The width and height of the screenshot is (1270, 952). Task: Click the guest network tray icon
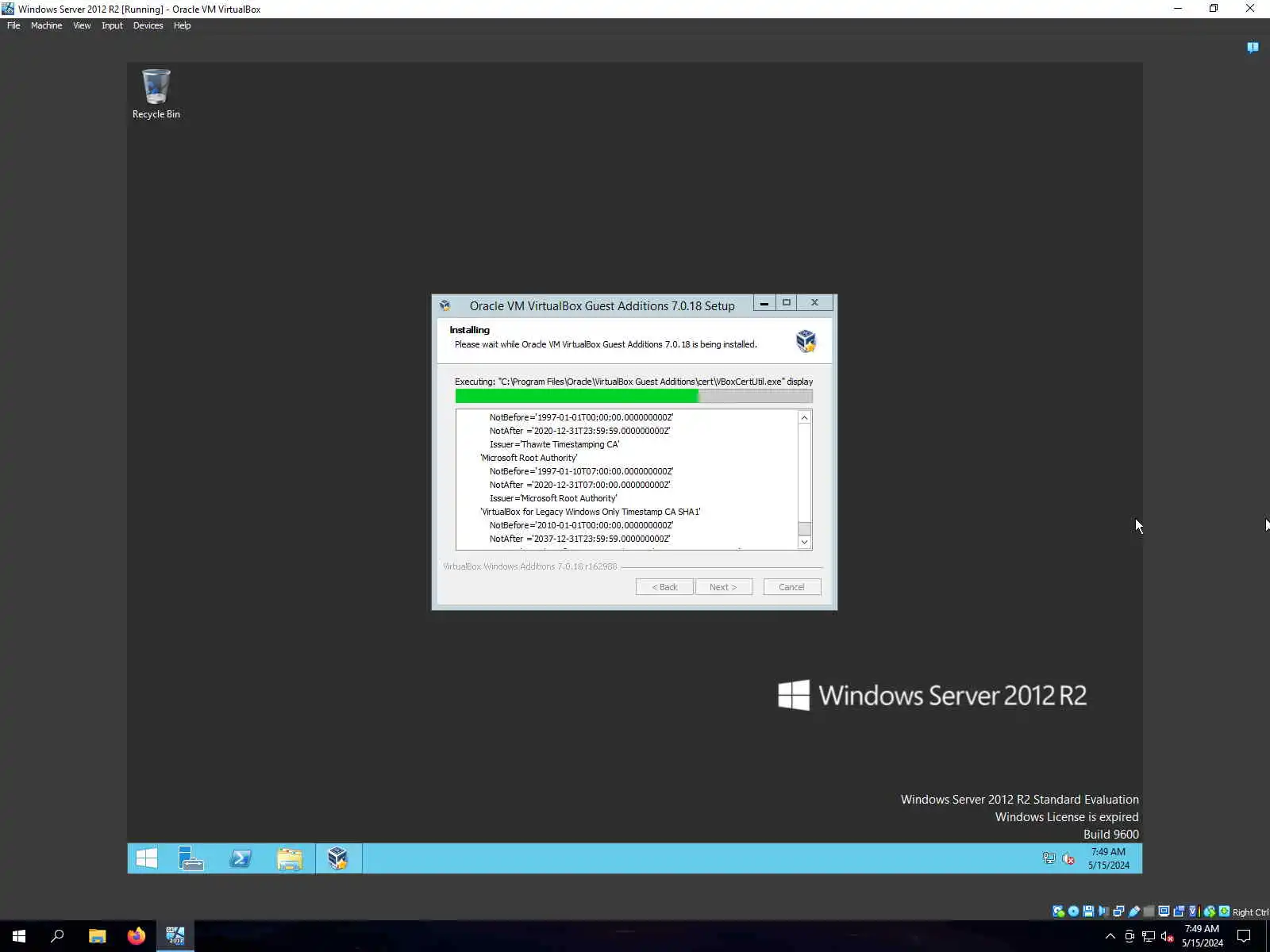[x=1049, y=858]
